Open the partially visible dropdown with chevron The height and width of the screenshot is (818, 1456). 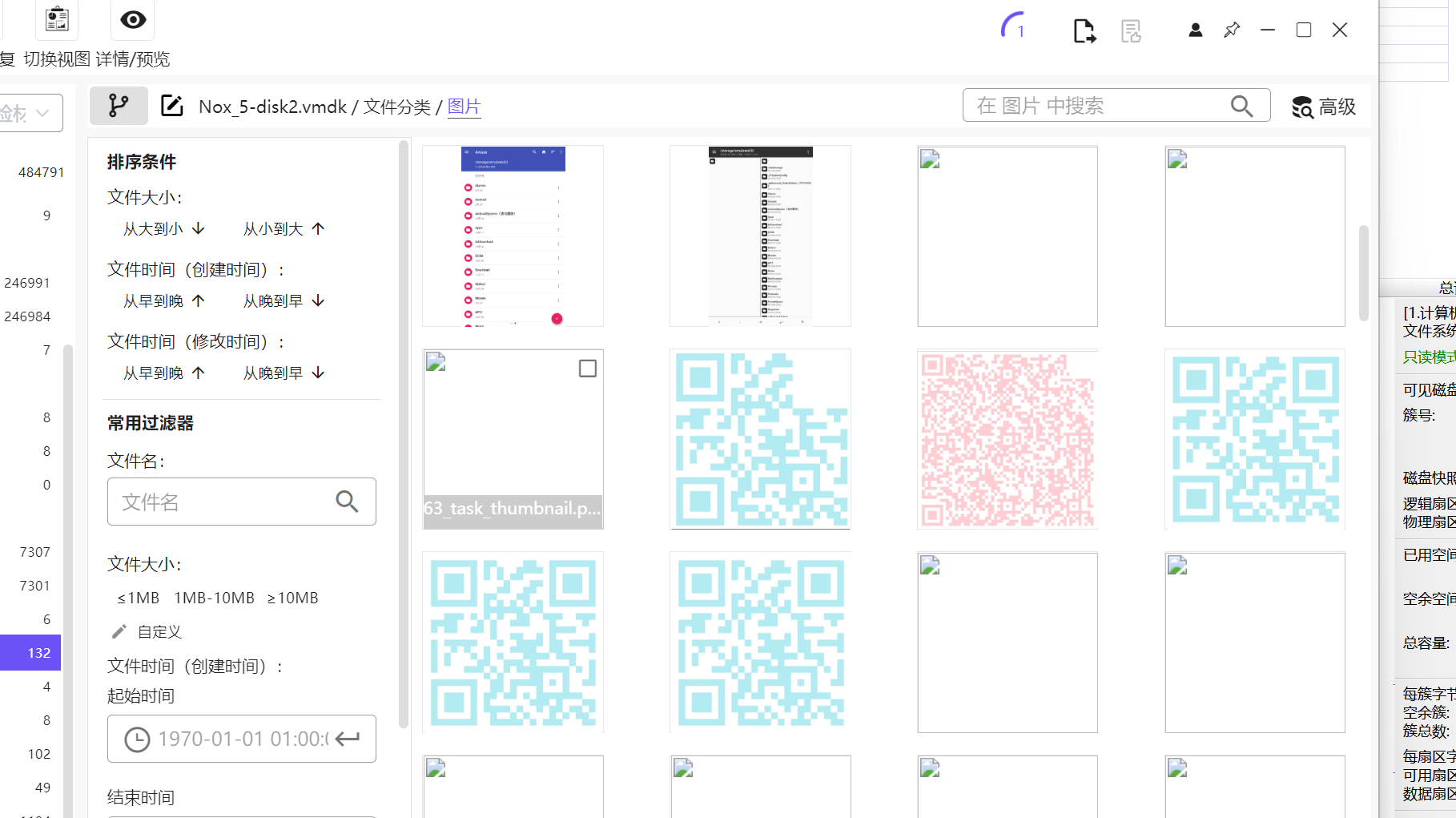tap(30, 113)
